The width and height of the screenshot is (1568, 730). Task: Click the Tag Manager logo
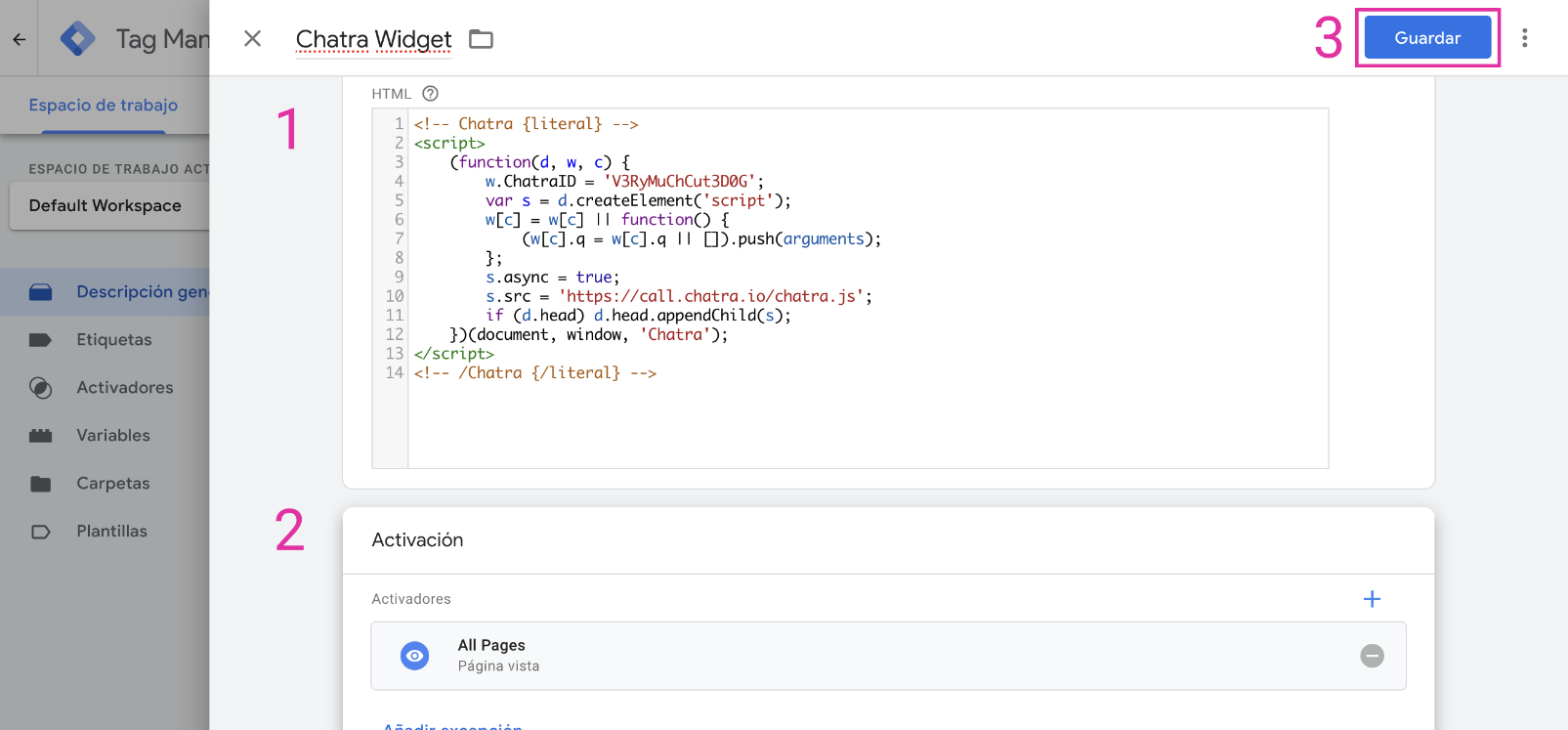click(77, 39)
